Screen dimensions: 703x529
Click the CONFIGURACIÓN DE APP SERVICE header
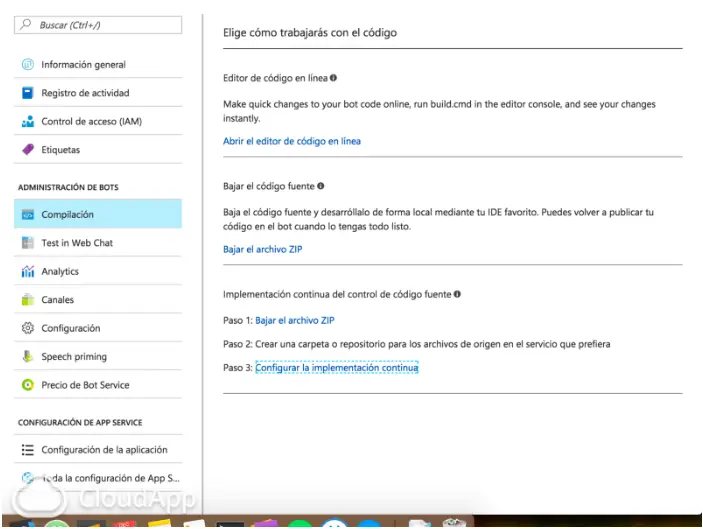pos(80,422)
